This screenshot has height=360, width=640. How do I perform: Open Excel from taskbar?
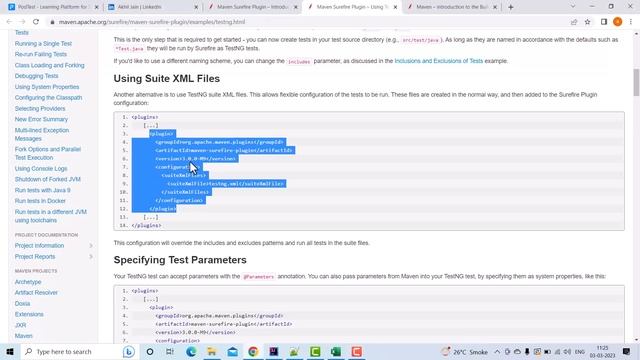pos(336,351)
